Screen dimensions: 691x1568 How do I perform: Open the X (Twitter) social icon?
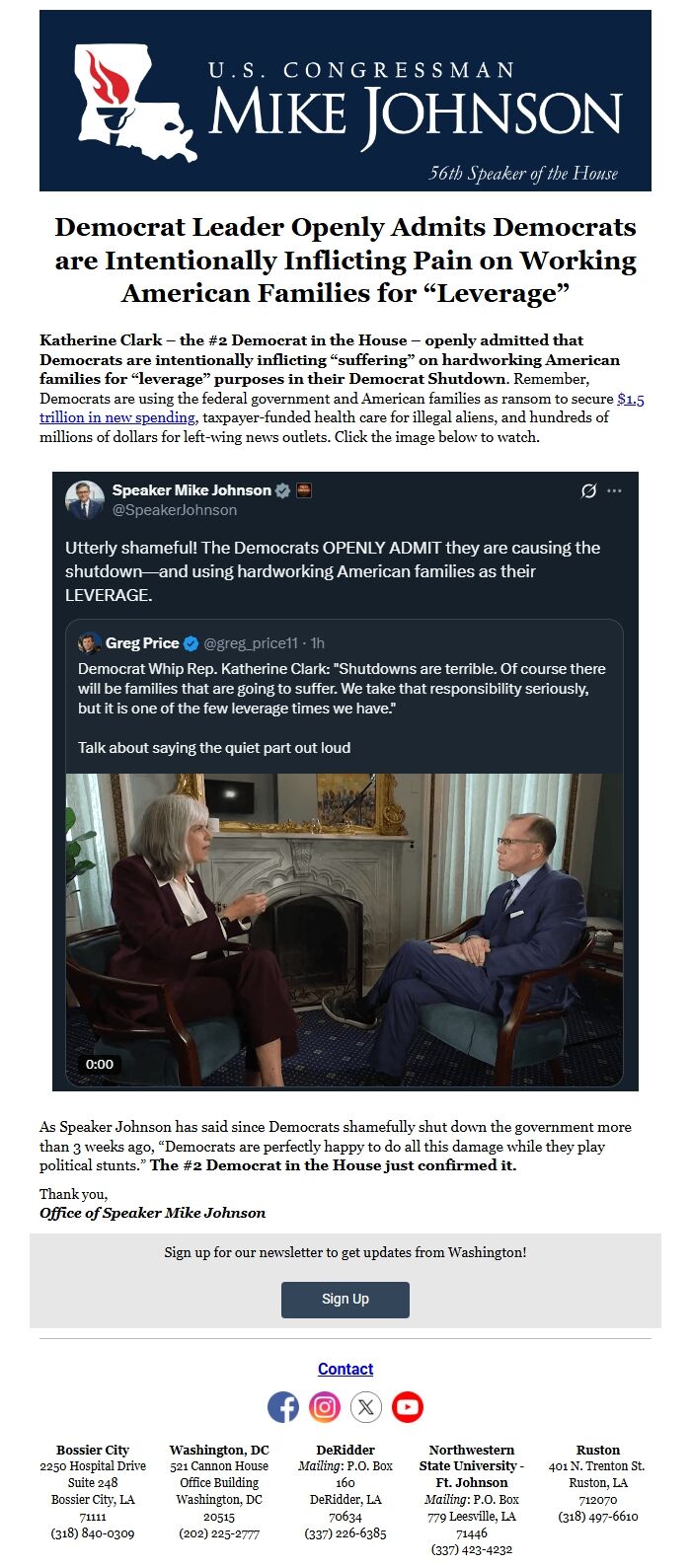tap(366, 1406)
